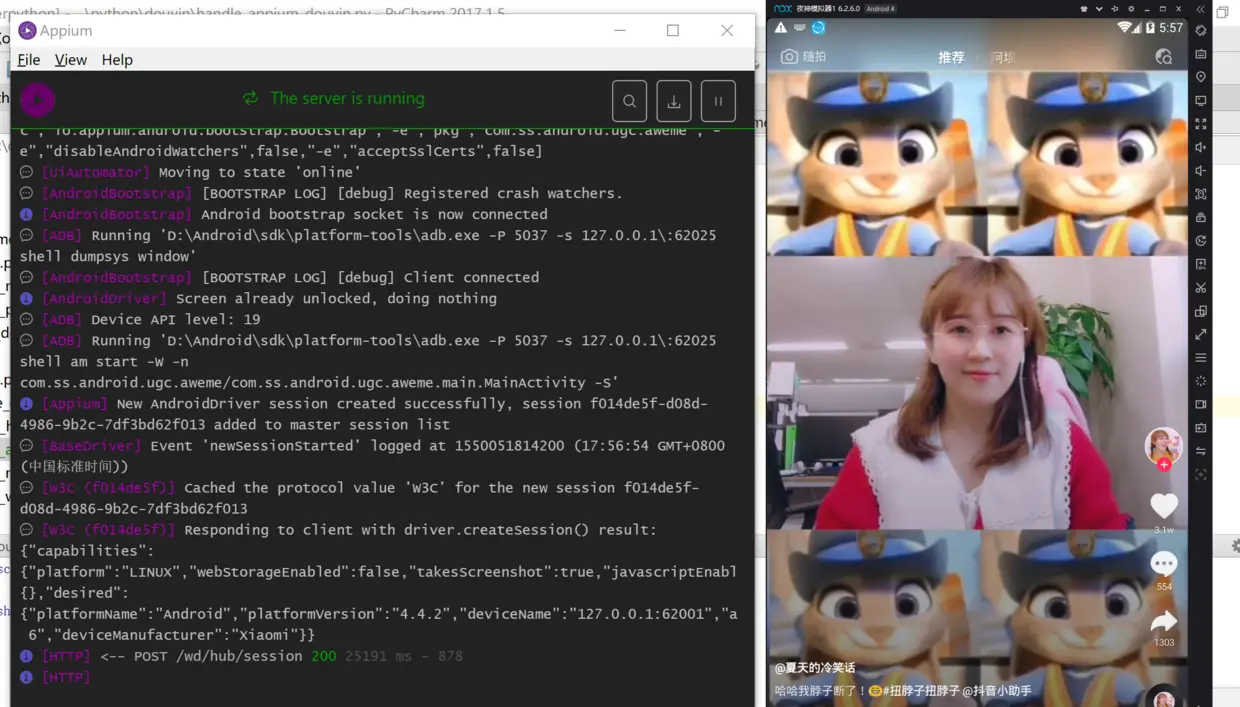Switch to the 推荐 tab in Douyin
Viewport: 1240px width, 707px height.
click(951, 58)
